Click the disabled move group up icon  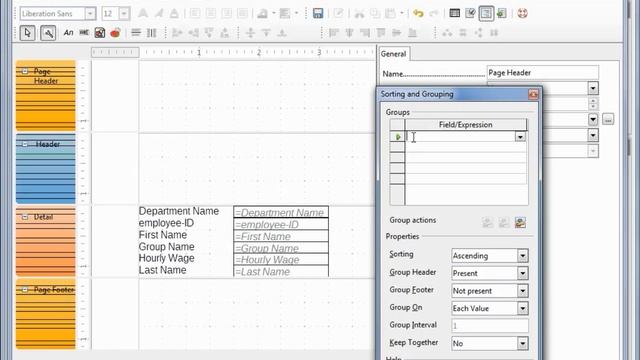coord(487,222)
